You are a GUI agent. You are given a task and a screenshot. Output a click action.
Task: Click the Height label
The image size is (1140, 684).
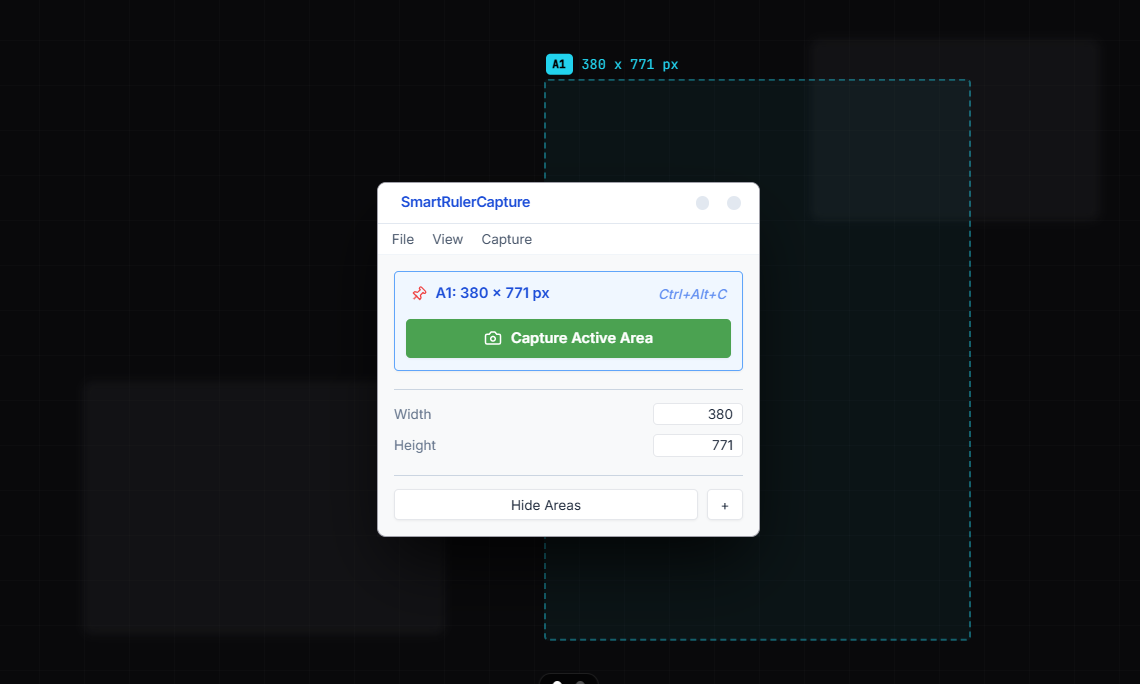pos(414,445)
